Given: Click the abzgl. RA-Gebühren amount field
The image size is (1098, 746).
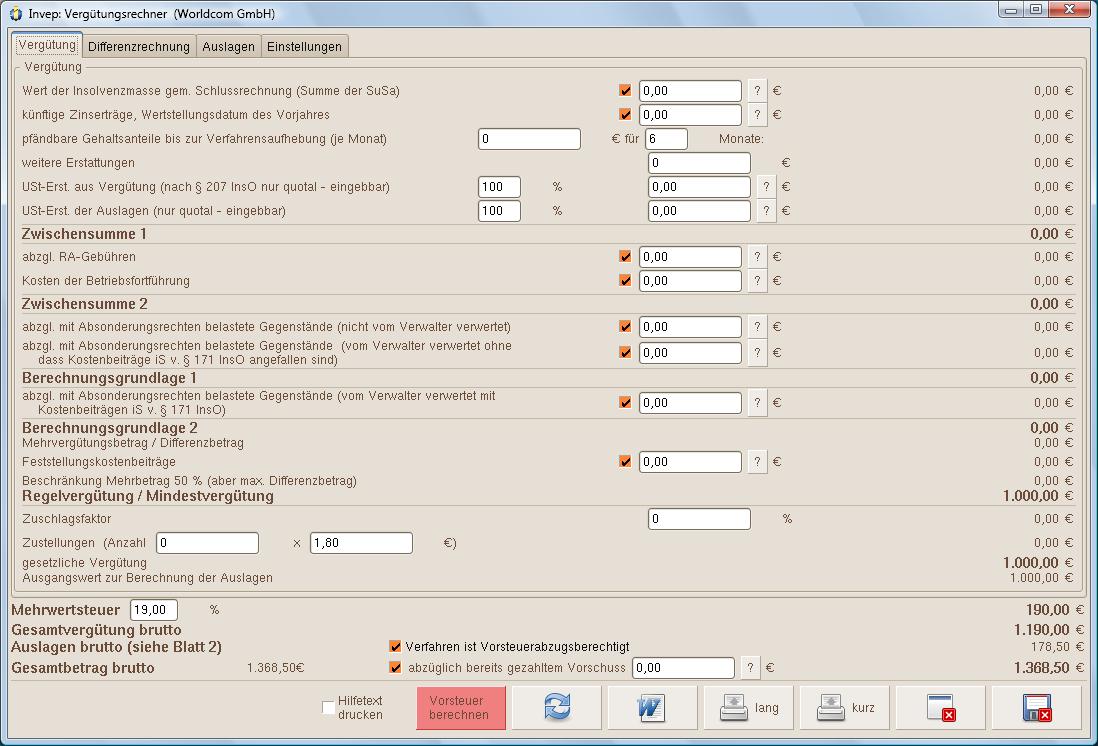Looking at the screenshot, I should click(x=690, y=256).
